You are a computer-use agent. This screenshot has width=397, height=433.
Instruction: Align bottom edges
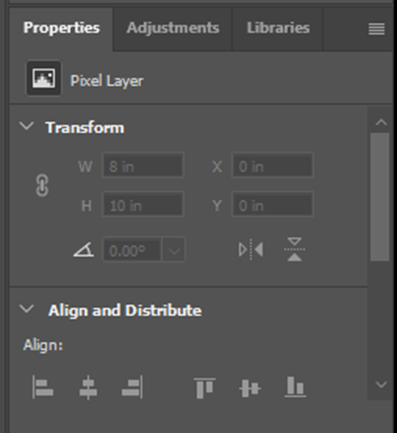[295, 387]
